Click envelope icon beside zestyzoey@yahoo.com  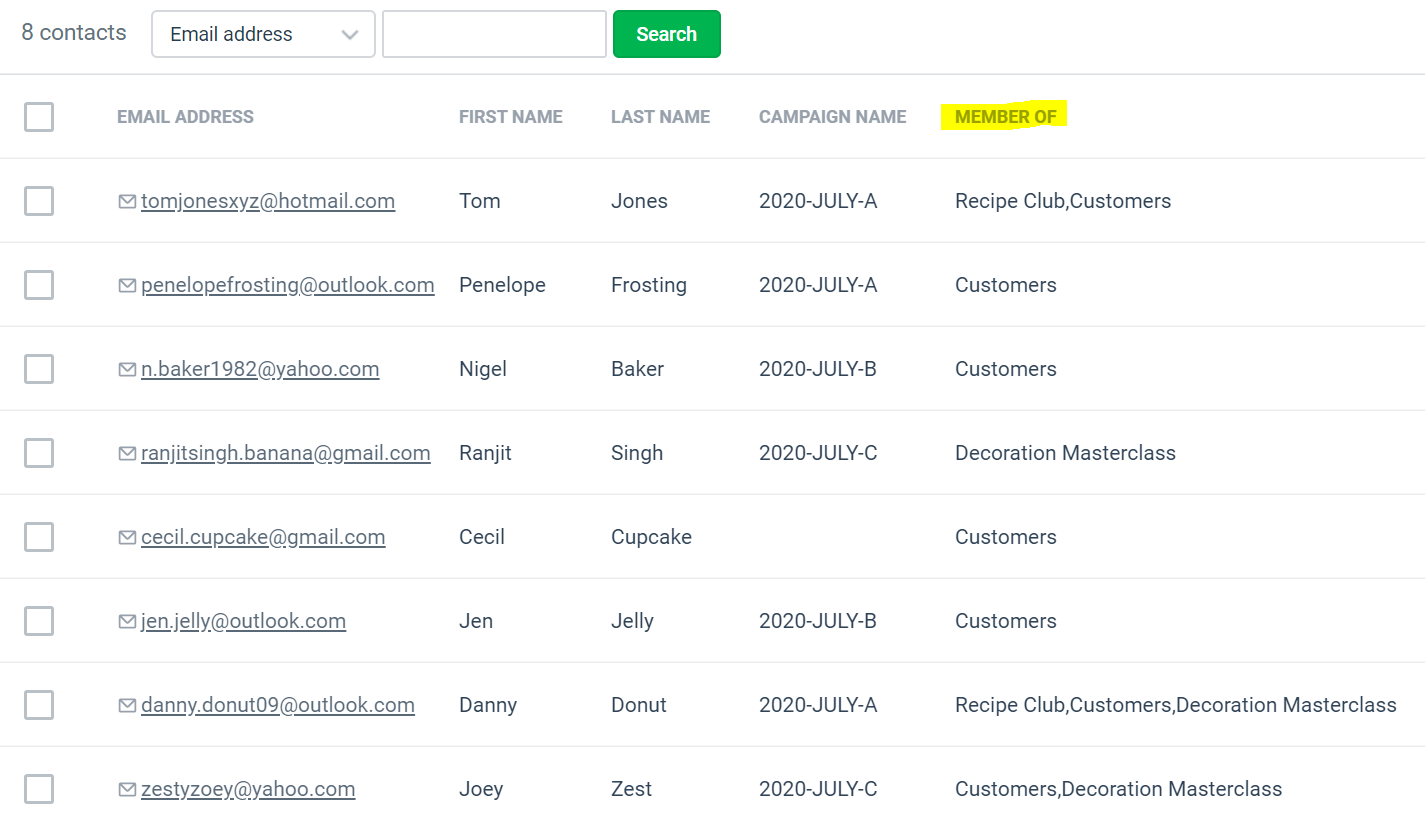pos(127,790)
